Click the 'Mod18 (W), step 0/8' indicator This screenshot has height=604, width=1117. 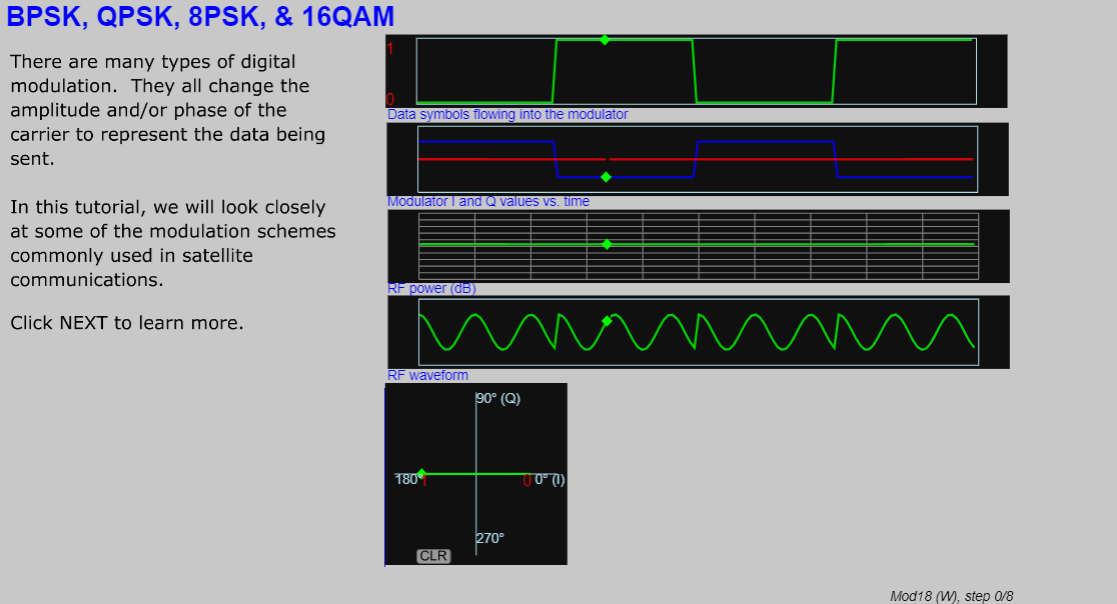(x=951, y=596)
